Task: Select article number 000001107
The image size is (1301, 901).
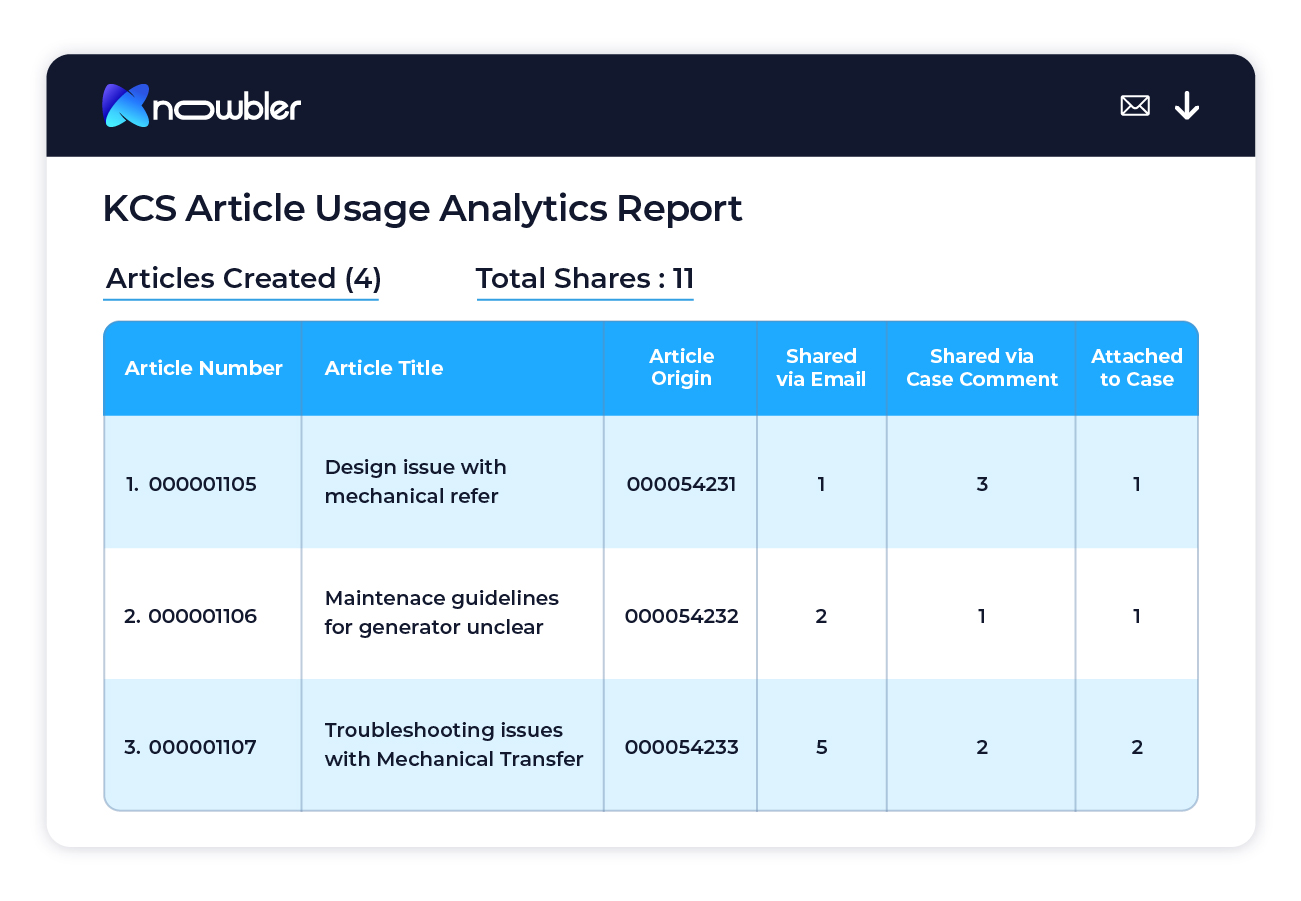Action: point(203,747)
